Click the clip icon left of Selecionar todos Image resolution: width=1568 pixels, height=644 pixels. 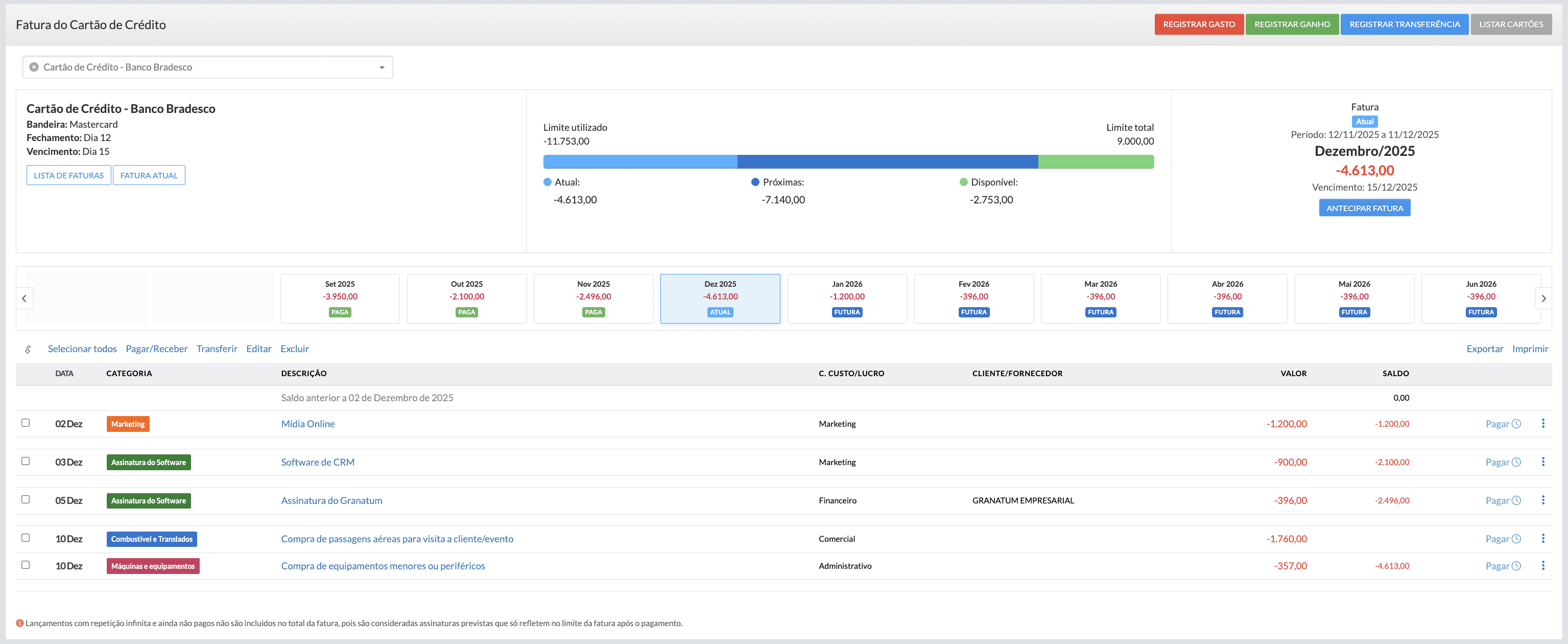point(28,349)
